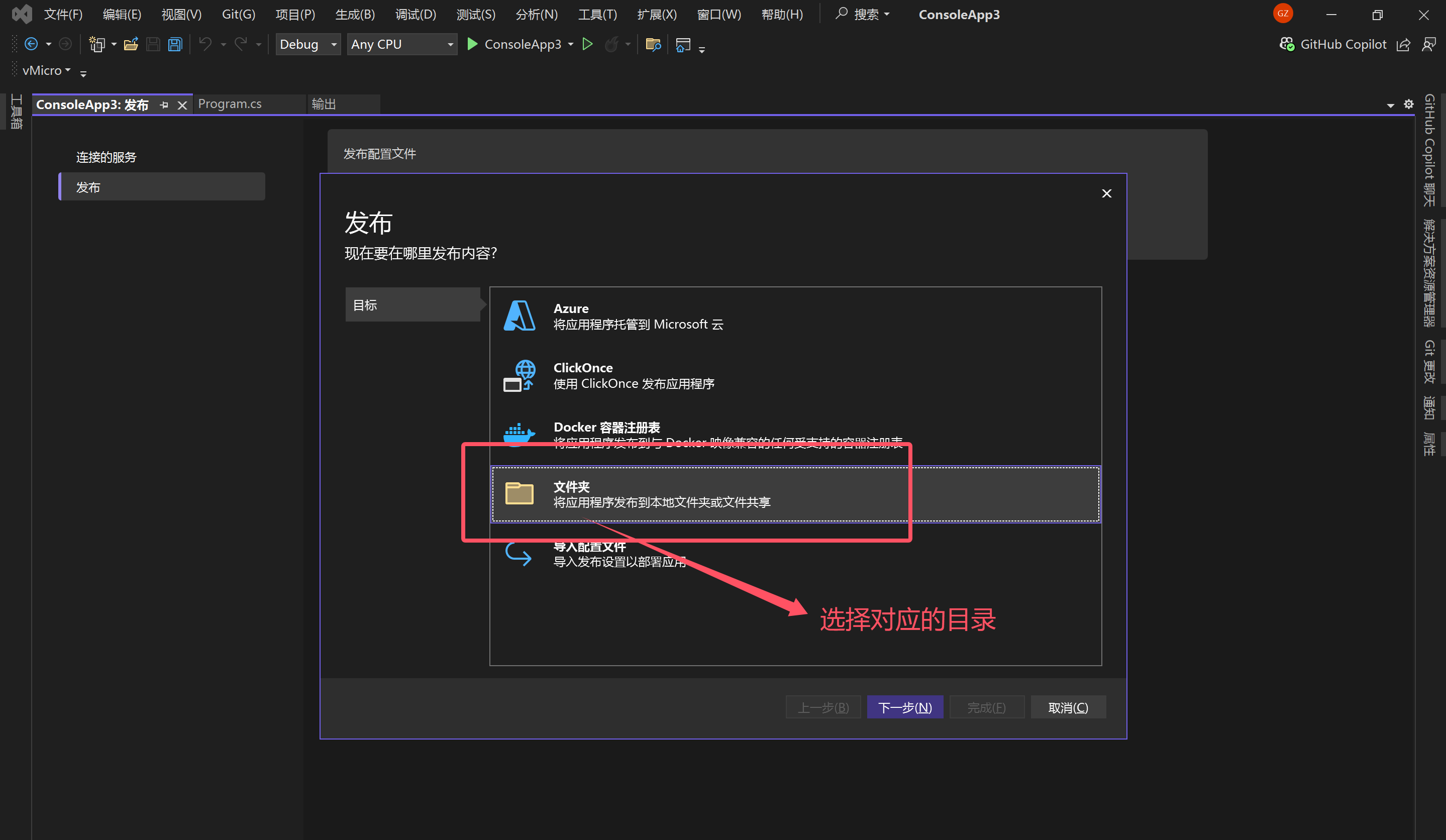
Task: Click the 下一步(N) button
Action: (904, 707)
